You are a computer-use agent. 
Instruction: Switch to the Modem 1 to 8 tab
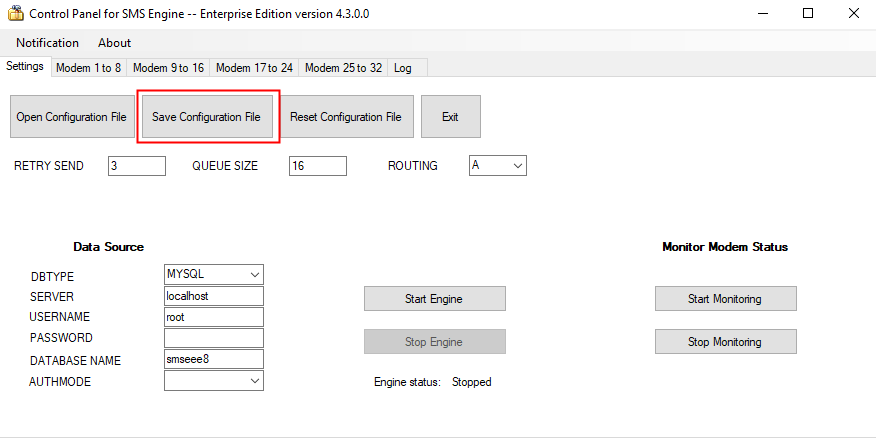point(88,68)
